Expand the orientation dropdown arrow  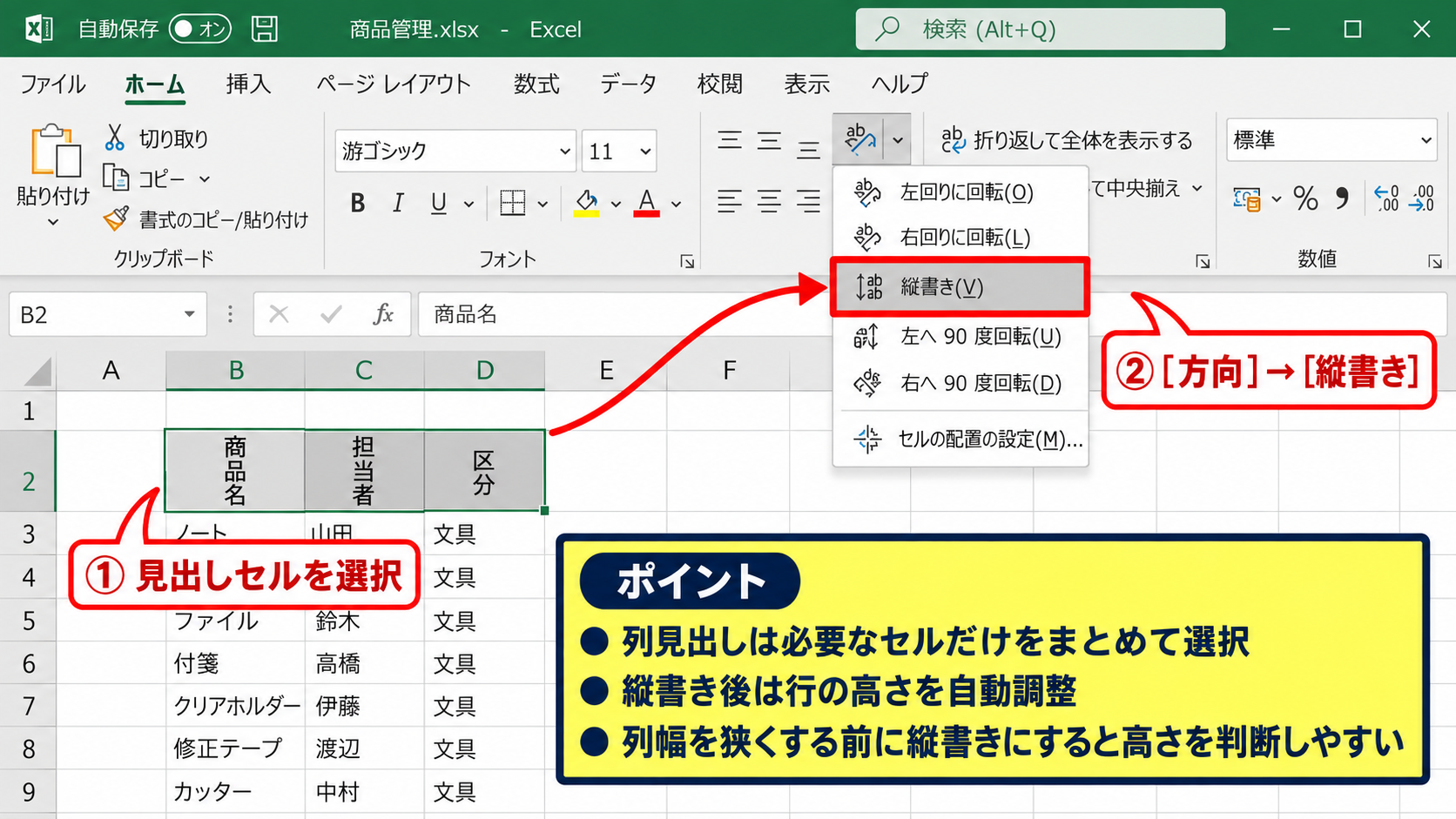pos(898,139)
